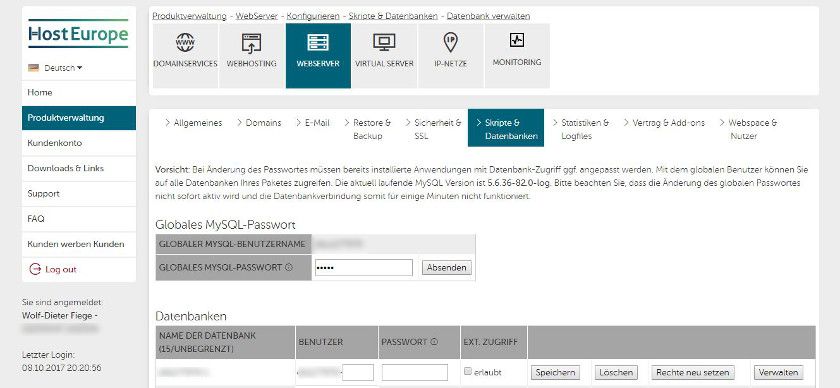Click Verwalten button in database row
This screenshot has height=388, width=840.
779,372
